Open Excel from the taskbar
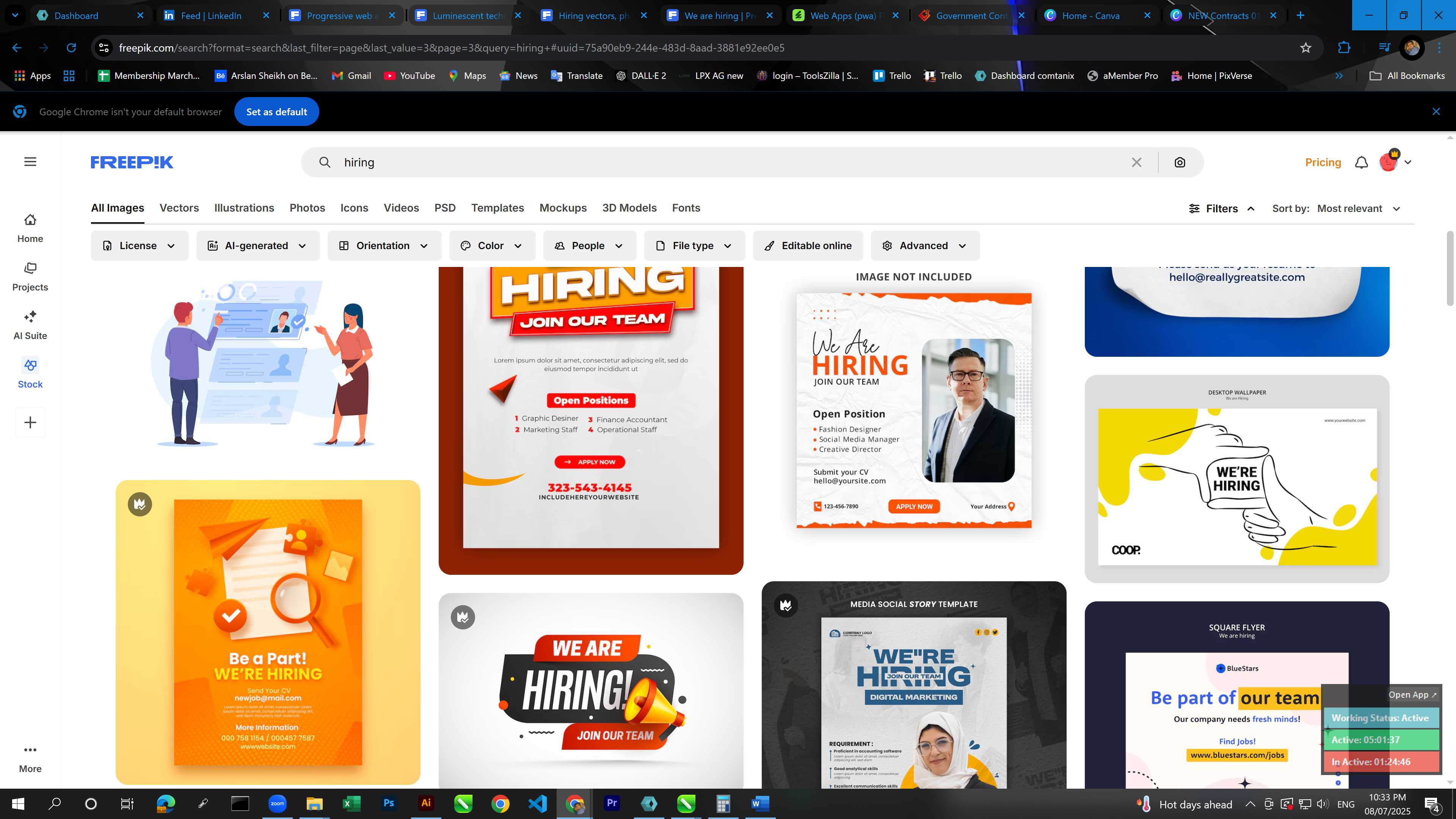The image size is (1456, 819). (x=351, y=803)
